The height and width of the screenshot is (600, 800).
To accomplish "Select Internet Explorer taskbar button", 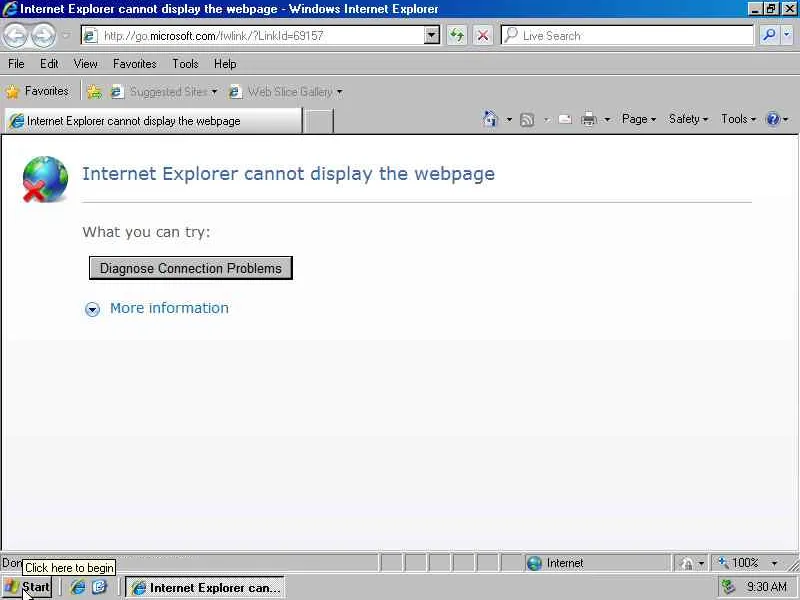I will (x=205, y=588).
